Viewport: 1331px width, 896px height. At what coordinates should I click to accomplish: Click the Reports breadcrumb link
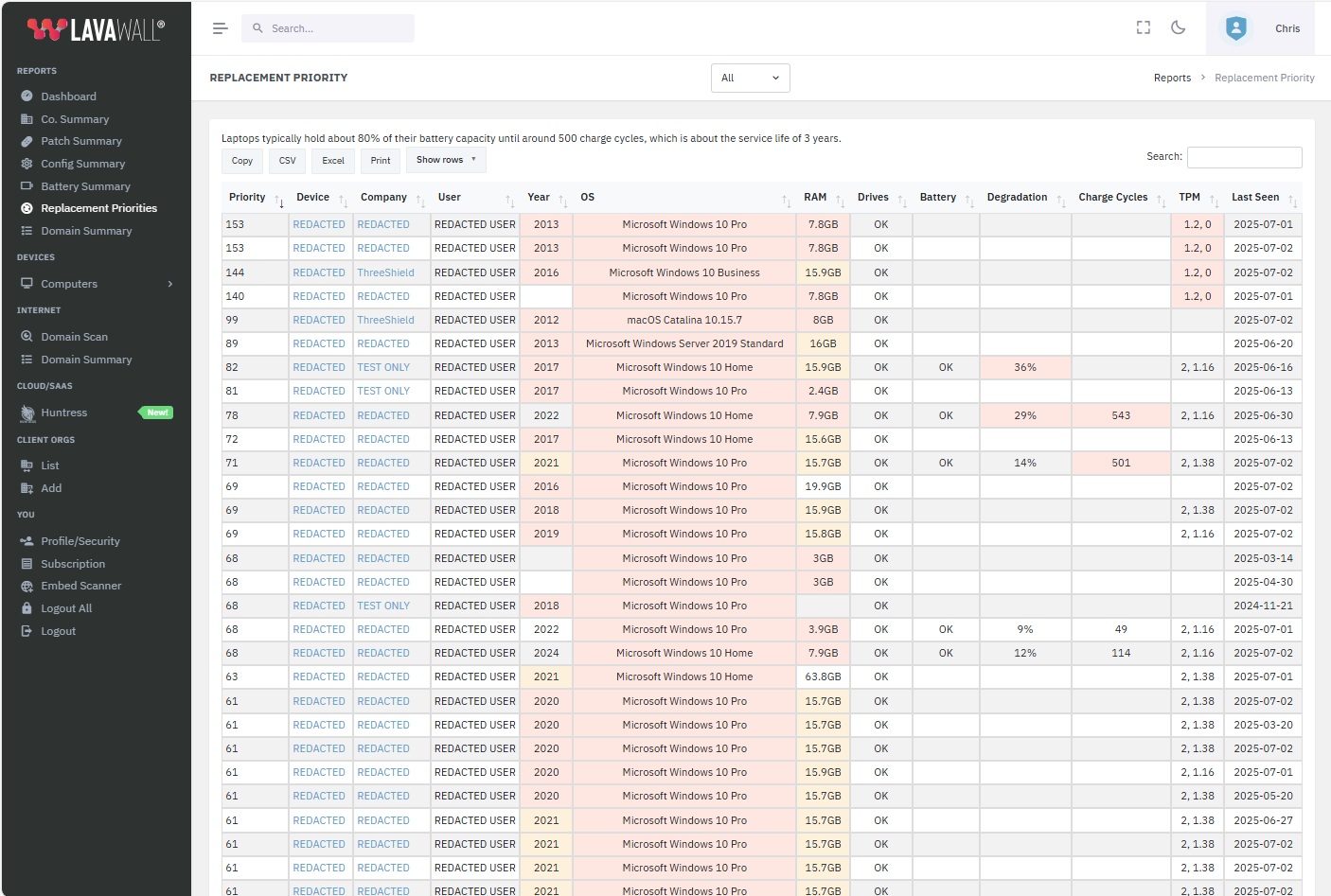pyautogui.click(x=1172, y=78)
